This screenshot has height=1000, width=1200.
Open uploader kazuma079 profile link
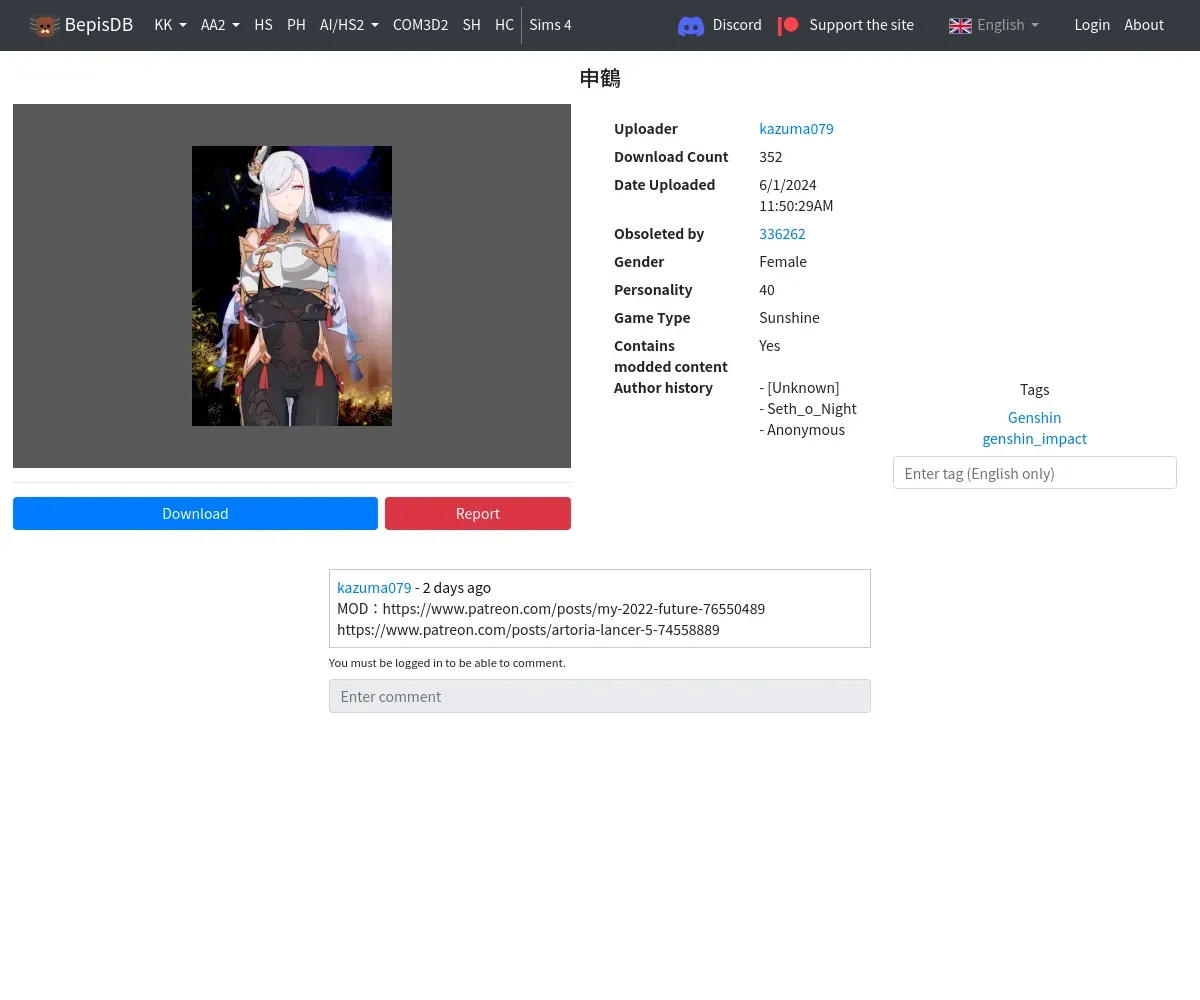coord(796,129)
